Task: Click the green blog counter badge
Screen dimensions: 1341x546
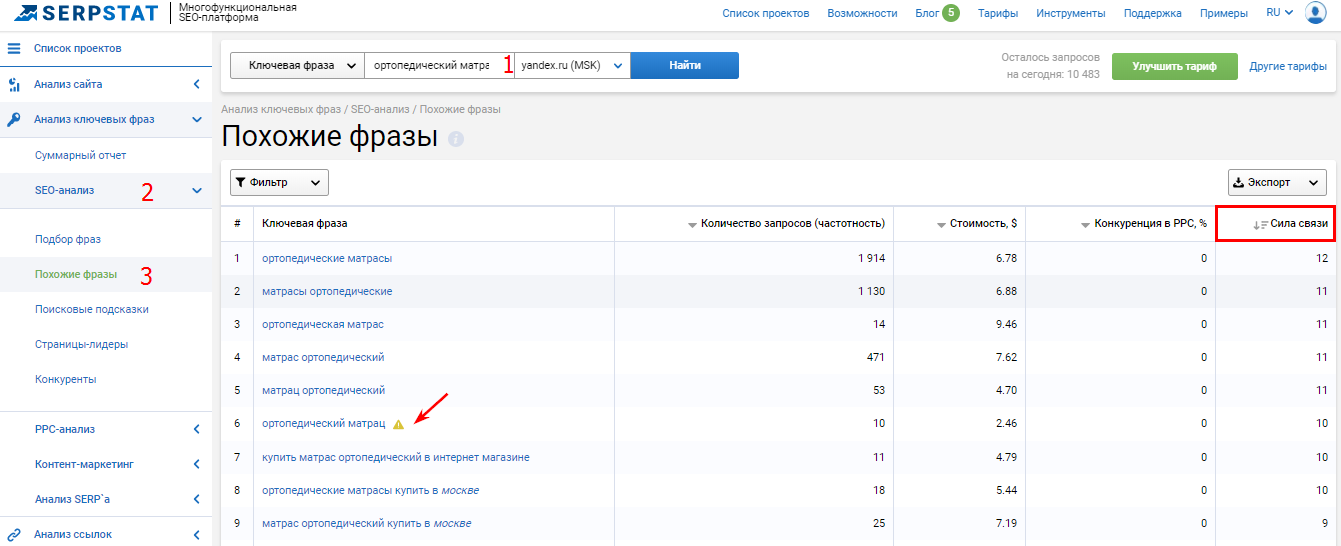Action: click(950, 13)
